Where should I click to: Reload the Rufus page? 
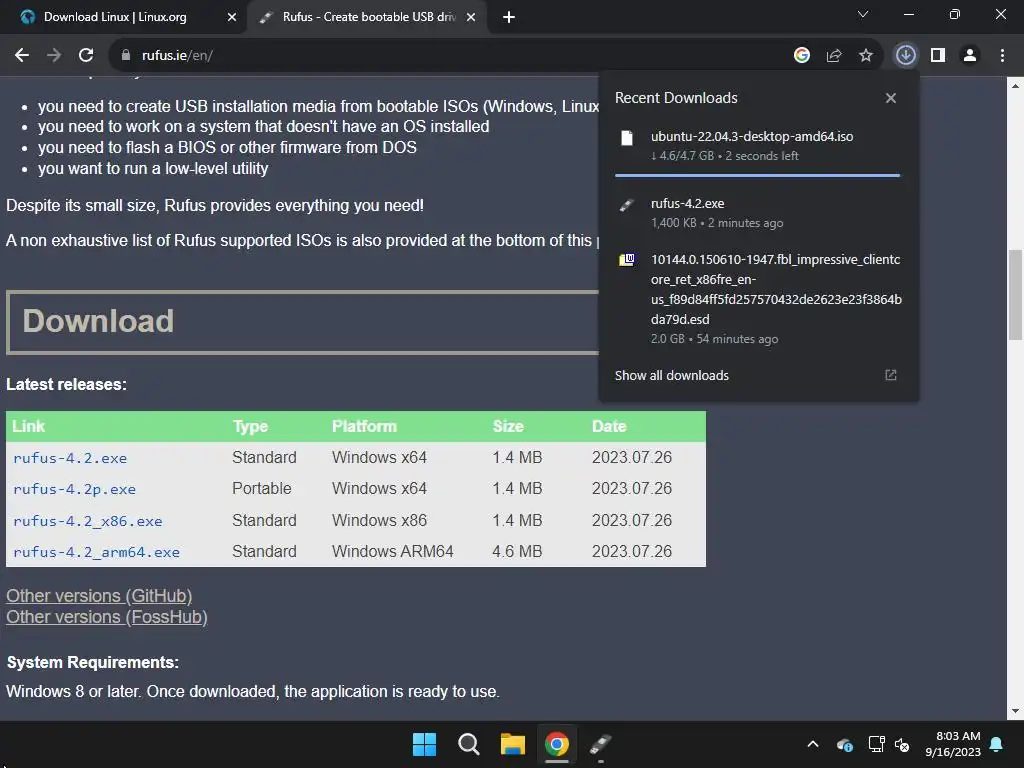coord(86,56)
